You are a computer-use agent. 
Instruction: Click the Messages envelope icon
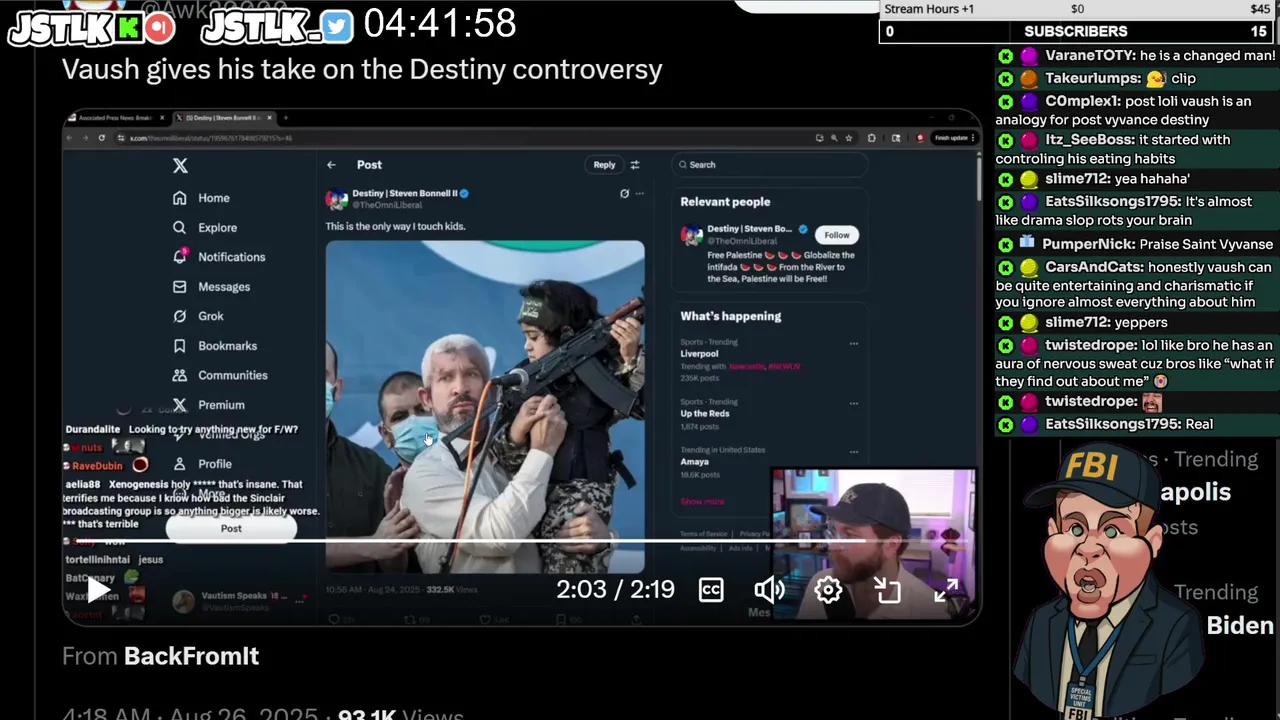[179, 286]
